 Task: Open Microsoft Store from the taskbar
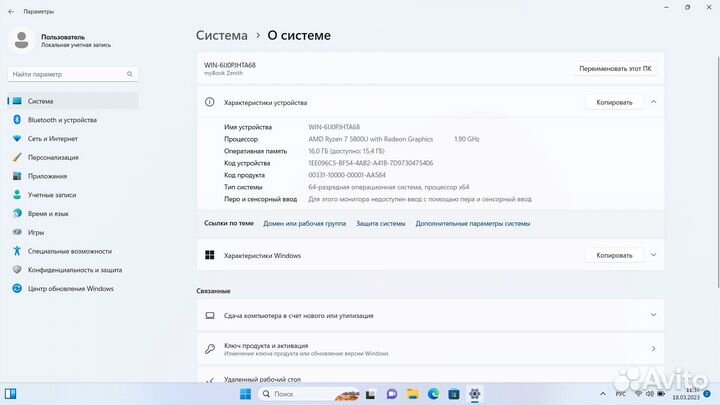454,394
